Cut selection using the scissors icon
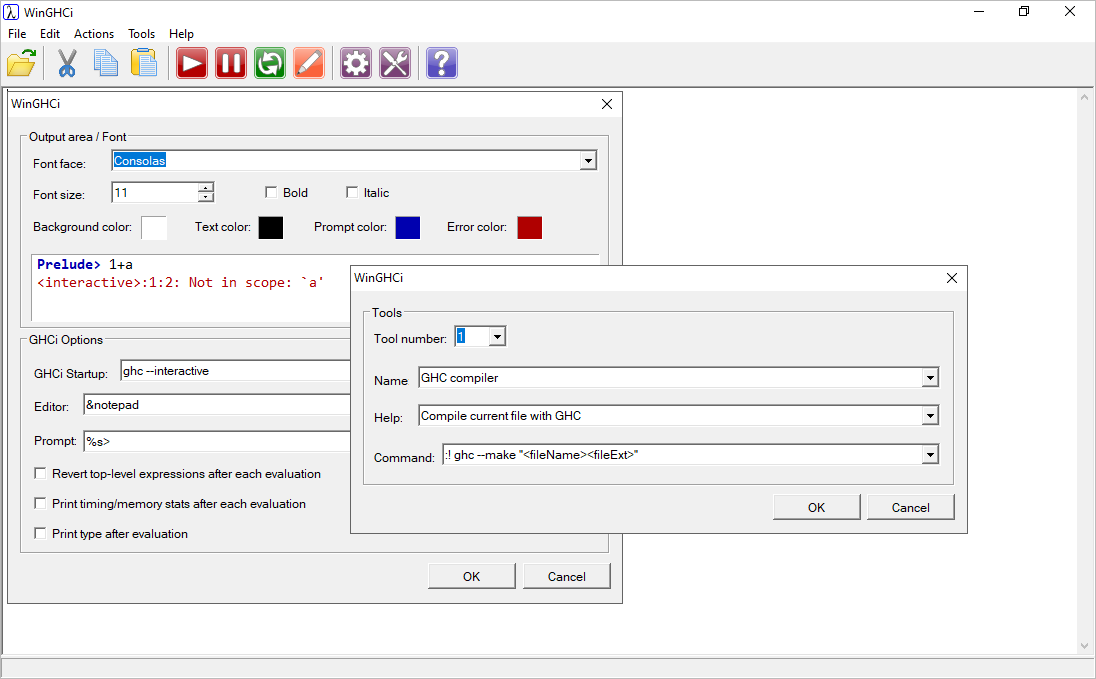This screenshot has height=679, width=1096. click(x=66, y=63)
